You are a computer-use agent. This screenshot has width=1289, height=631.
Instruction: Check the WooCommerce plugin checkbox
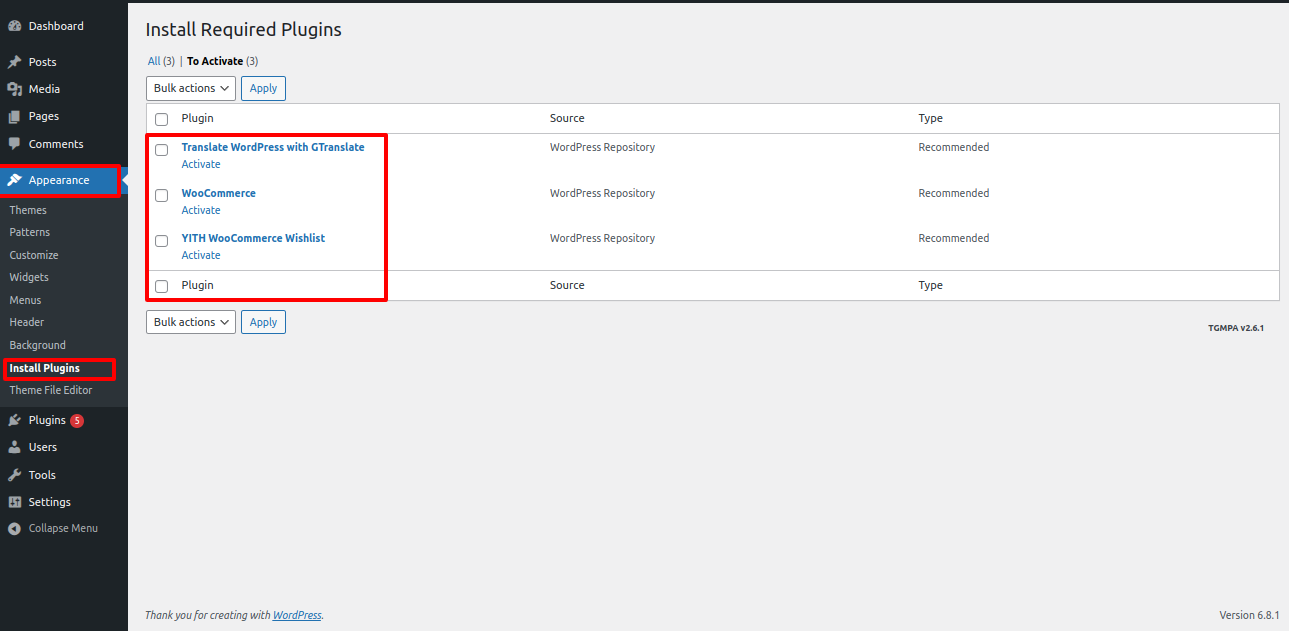click(x=162, y=195)
